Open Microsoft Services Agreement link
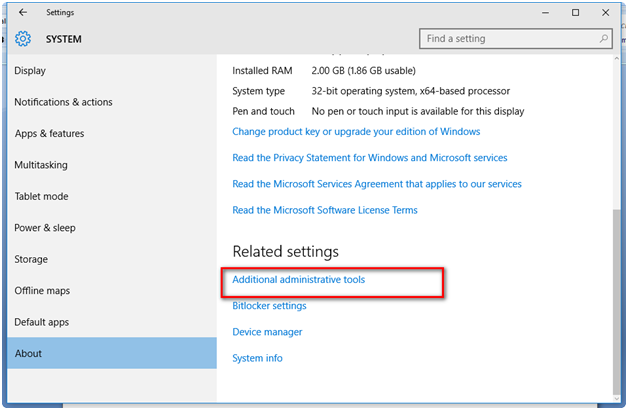The image size is (628, 410). (376, 184)
